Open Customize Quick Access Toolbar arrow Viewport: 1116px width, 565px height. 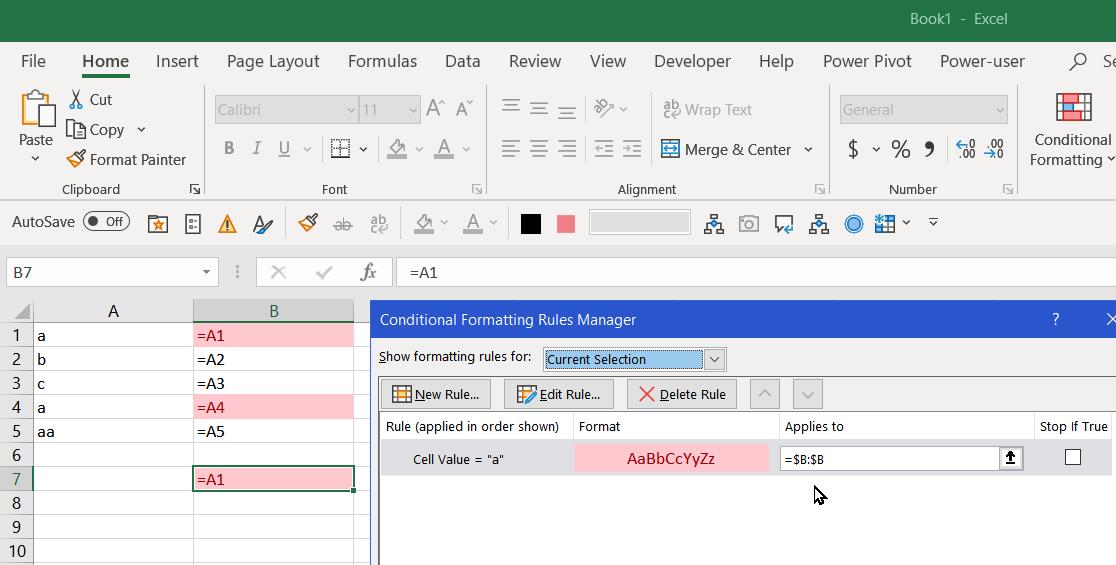[x=933, y=223]
